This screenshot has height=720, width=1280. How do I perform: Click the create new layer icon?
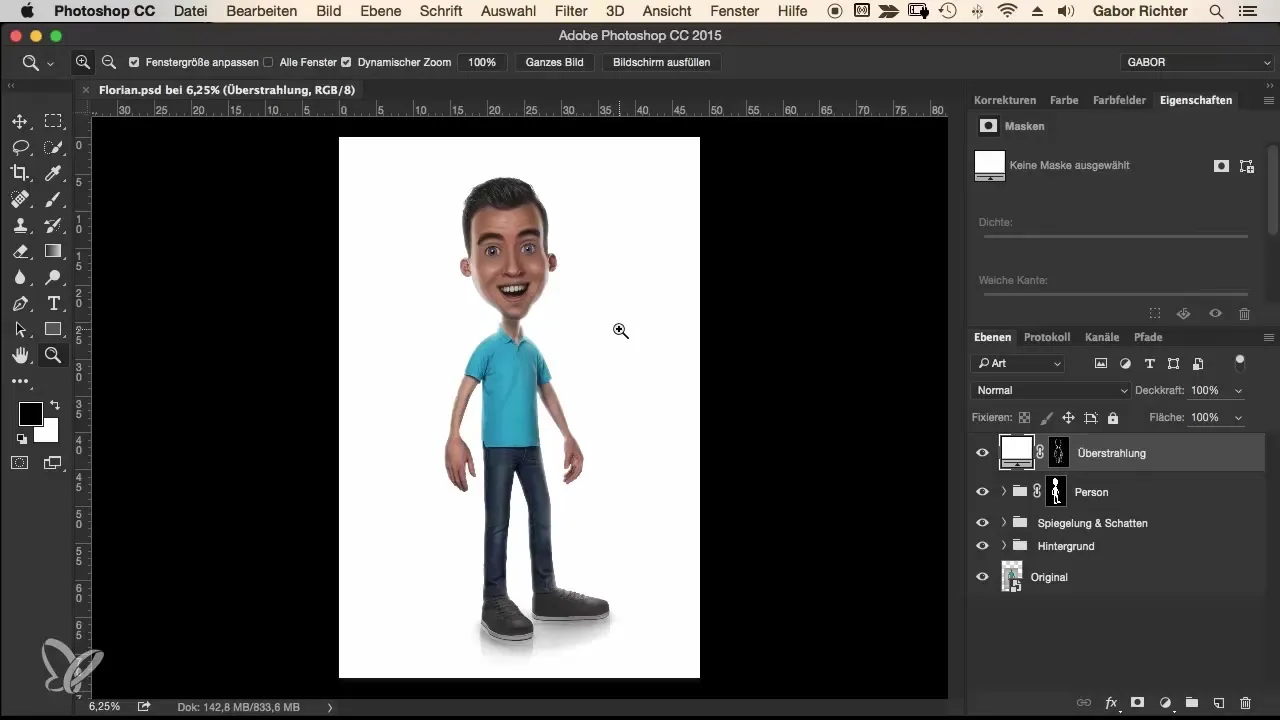point(1218,703)
